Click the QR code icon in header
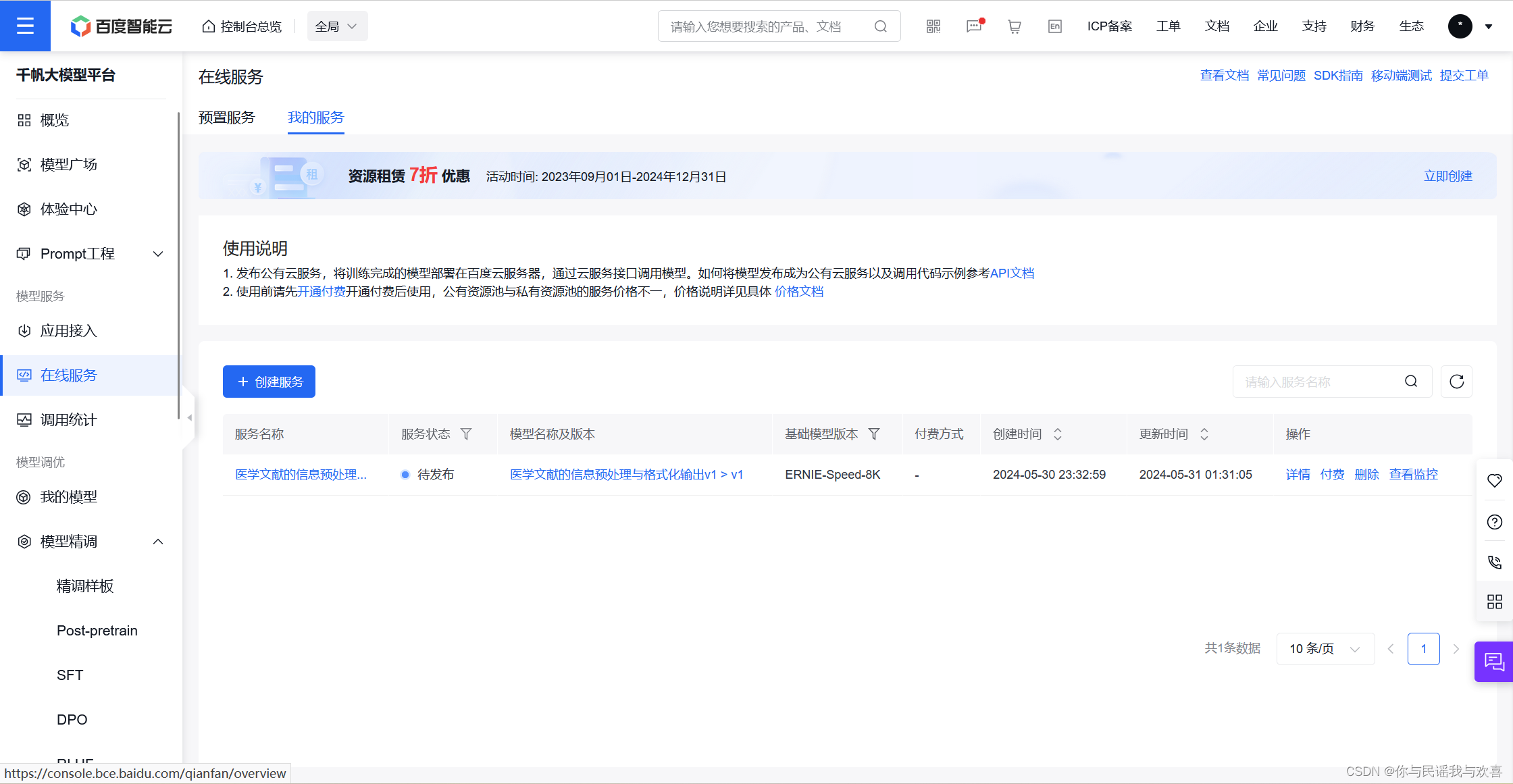1513x784 pixels. coord(933,26)
